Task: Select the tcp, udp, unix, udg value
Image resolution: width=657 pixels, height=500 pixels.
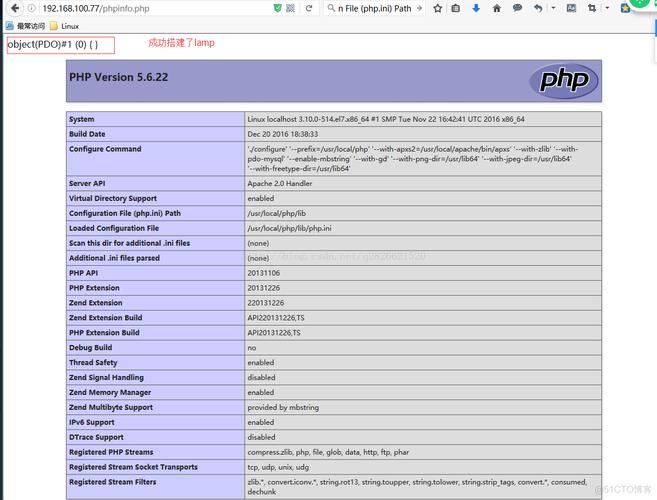Action: click(278, 467)
